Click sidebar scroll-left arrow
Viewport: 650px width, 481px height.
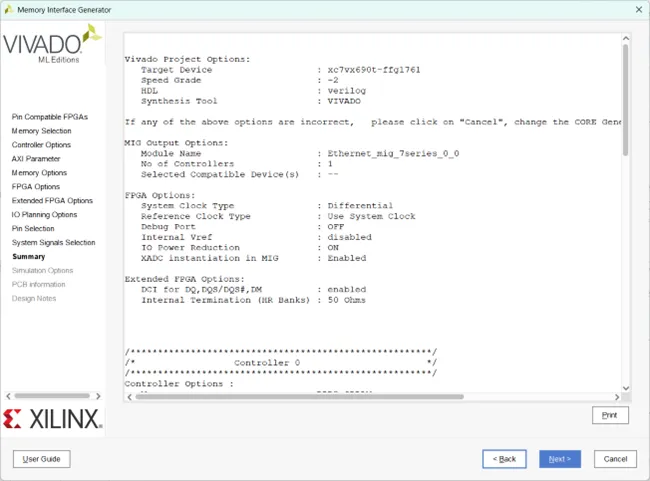click(8, 396)
